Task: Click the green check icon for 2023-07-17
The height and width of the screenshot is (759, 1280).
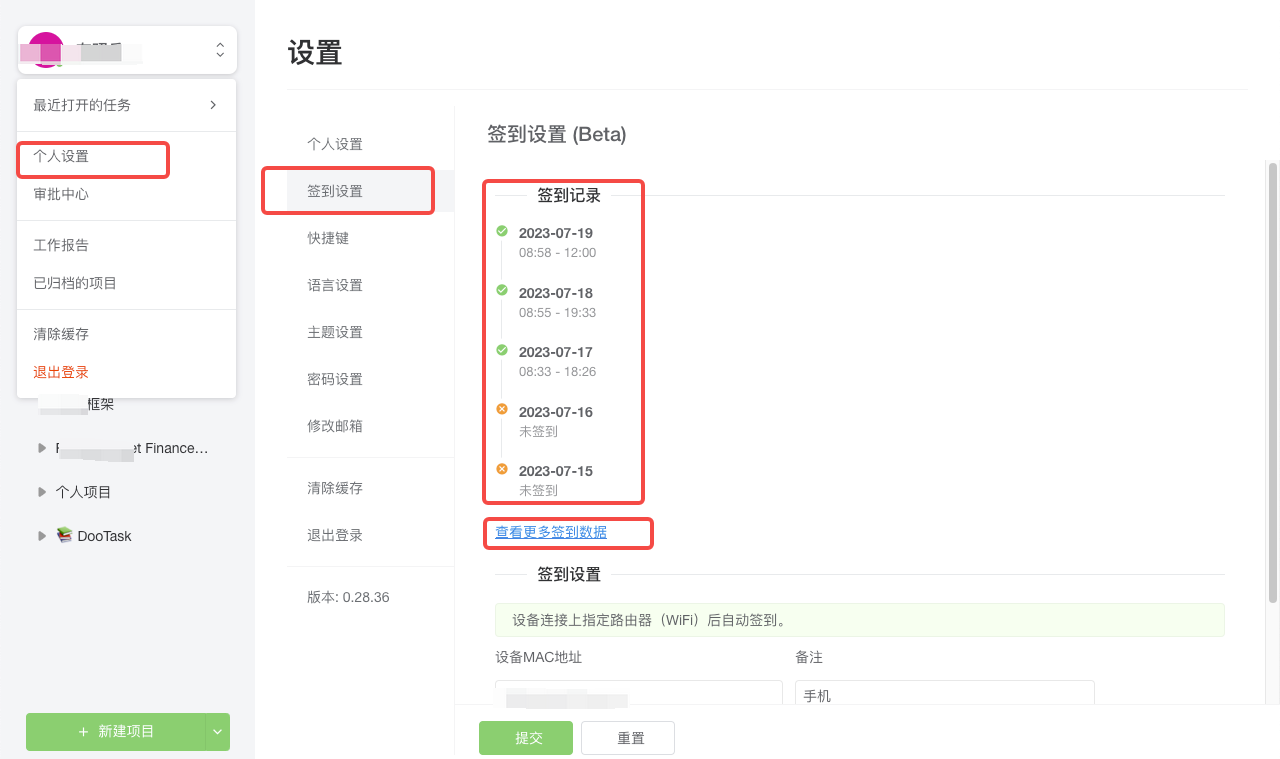Action: [503, 350]
